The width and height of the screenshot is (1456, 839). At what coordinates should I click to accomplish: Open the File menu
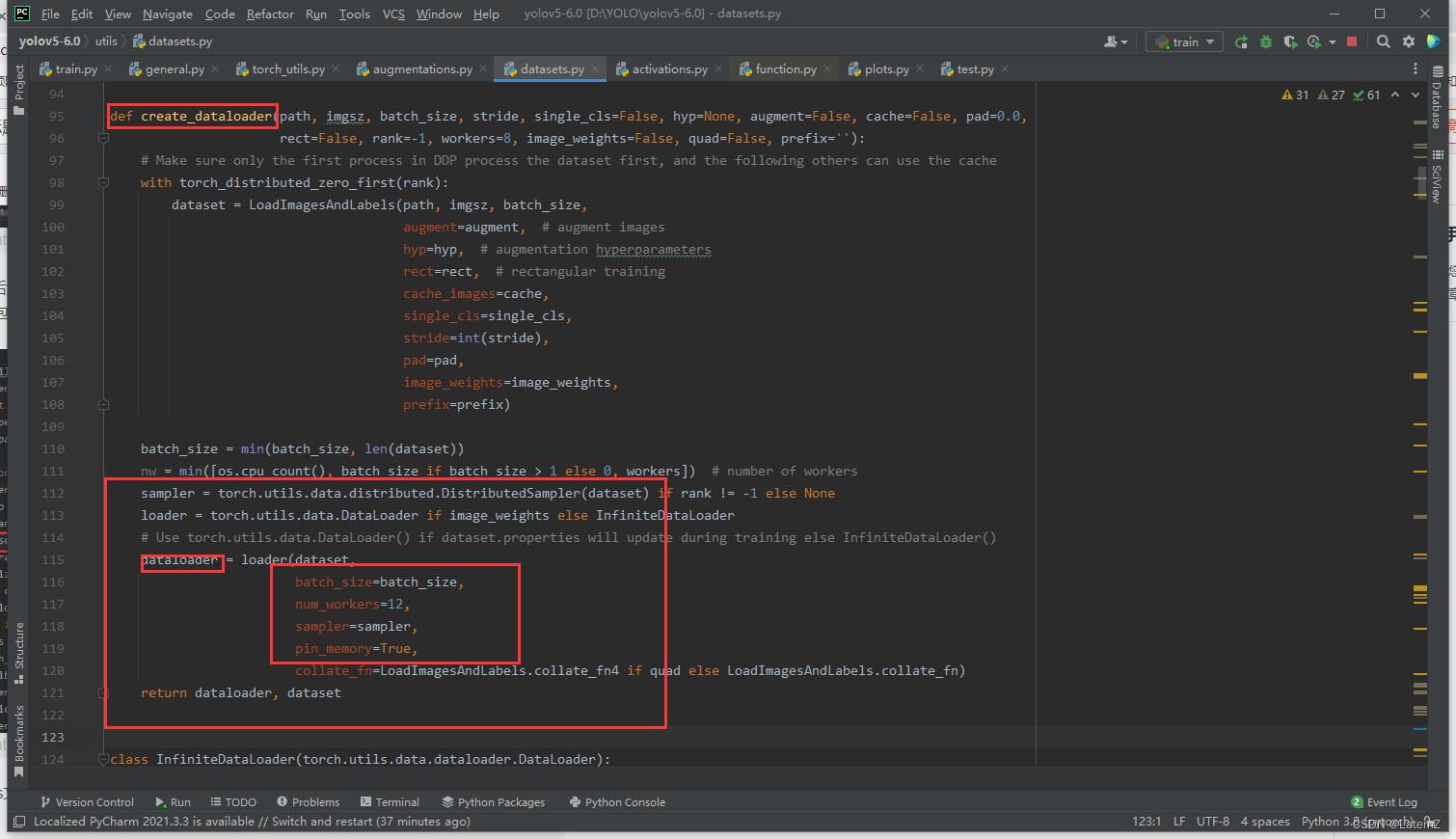coord(50,14)
